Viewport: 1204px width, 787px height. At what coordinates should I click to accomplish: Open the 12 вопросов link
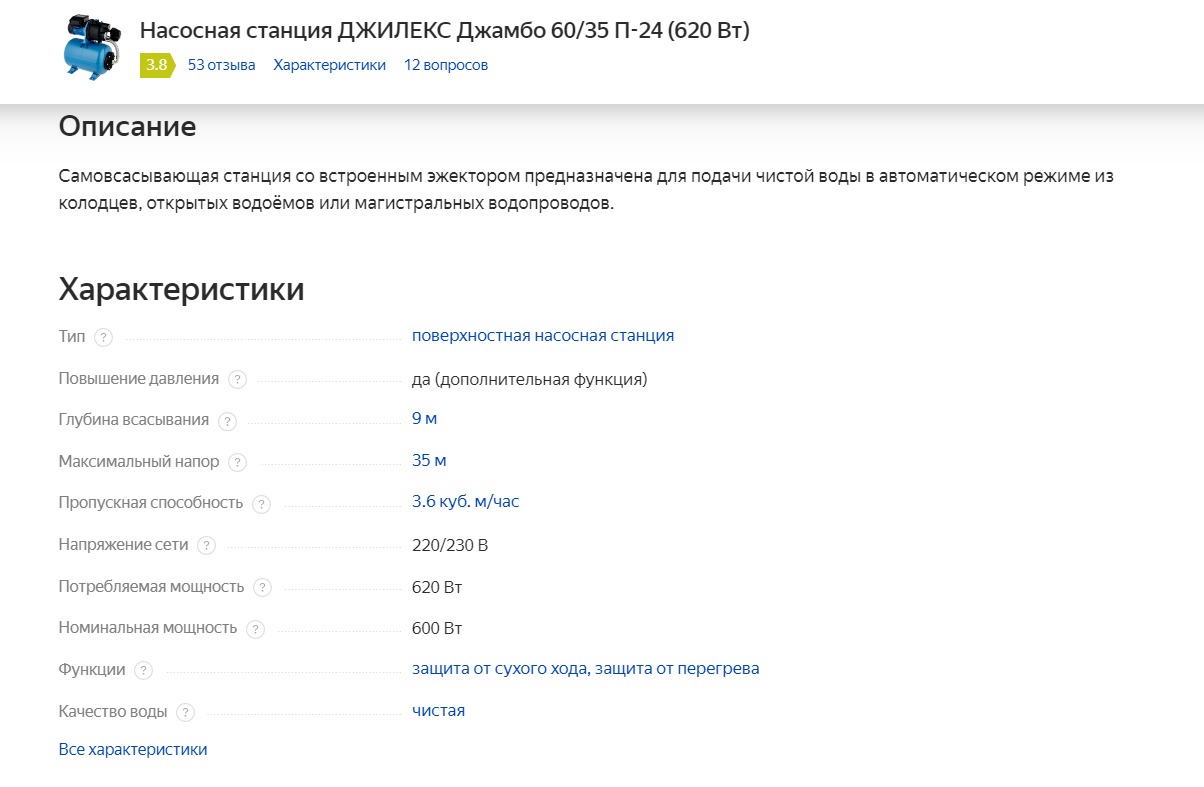446,65
